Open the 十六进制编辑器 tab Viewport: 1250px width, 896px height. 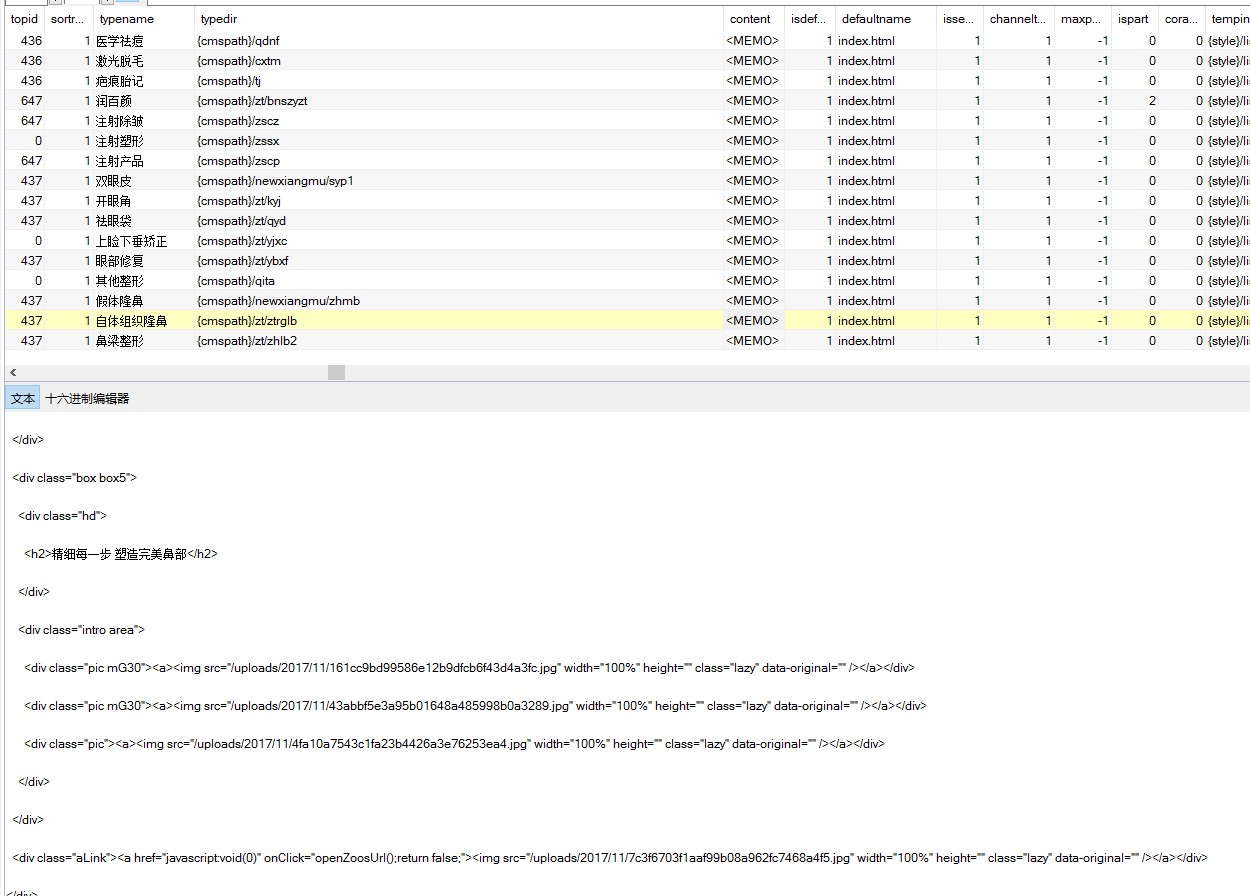(x=87, y=398)
